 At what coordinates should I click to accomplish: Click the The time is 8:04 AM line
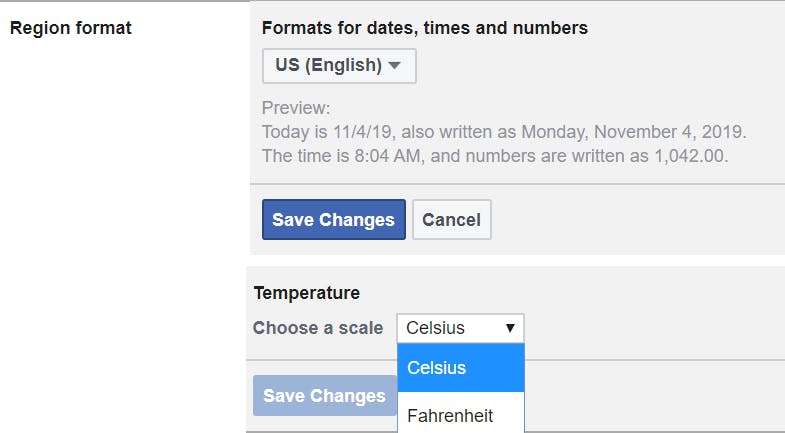495,156
